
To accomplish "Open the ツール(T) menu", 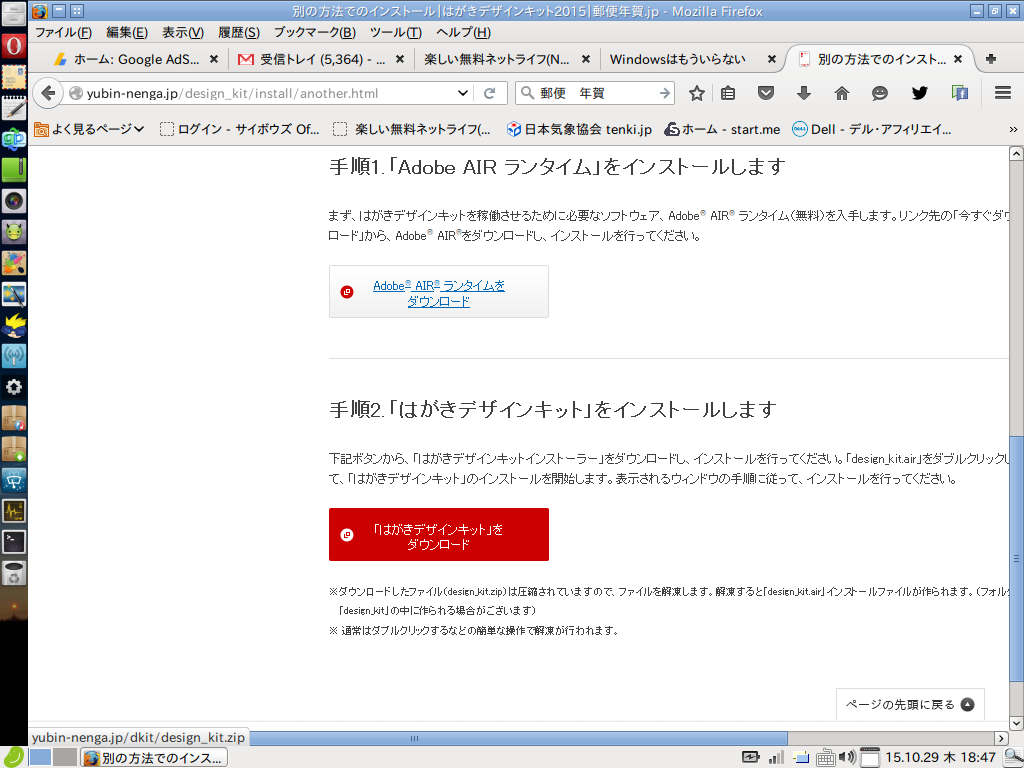I will point(396,32).
